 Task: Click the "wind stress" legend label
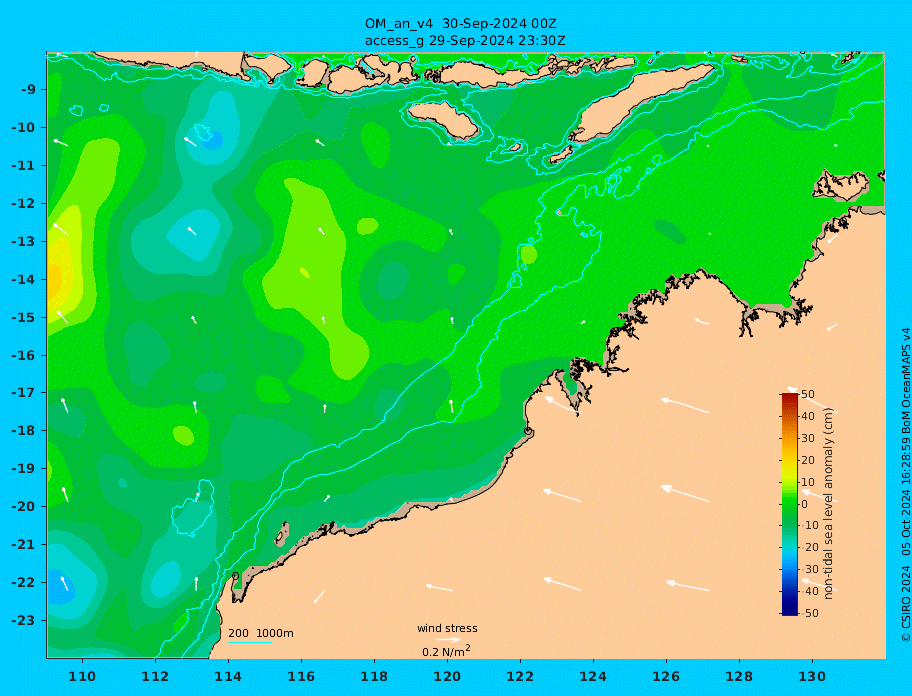tap(447, 629)
